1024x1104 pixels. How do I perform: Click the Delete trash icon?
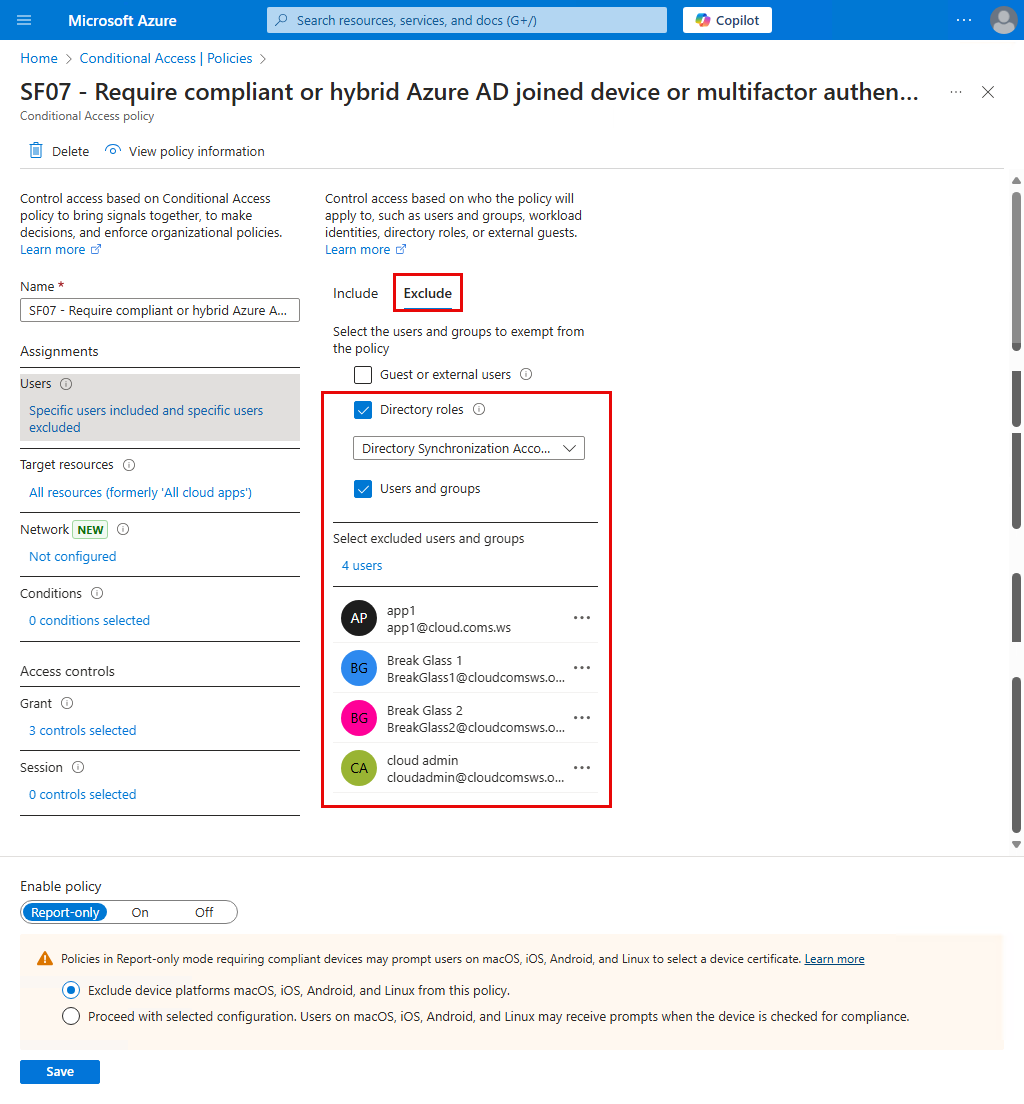pos(36,151)
